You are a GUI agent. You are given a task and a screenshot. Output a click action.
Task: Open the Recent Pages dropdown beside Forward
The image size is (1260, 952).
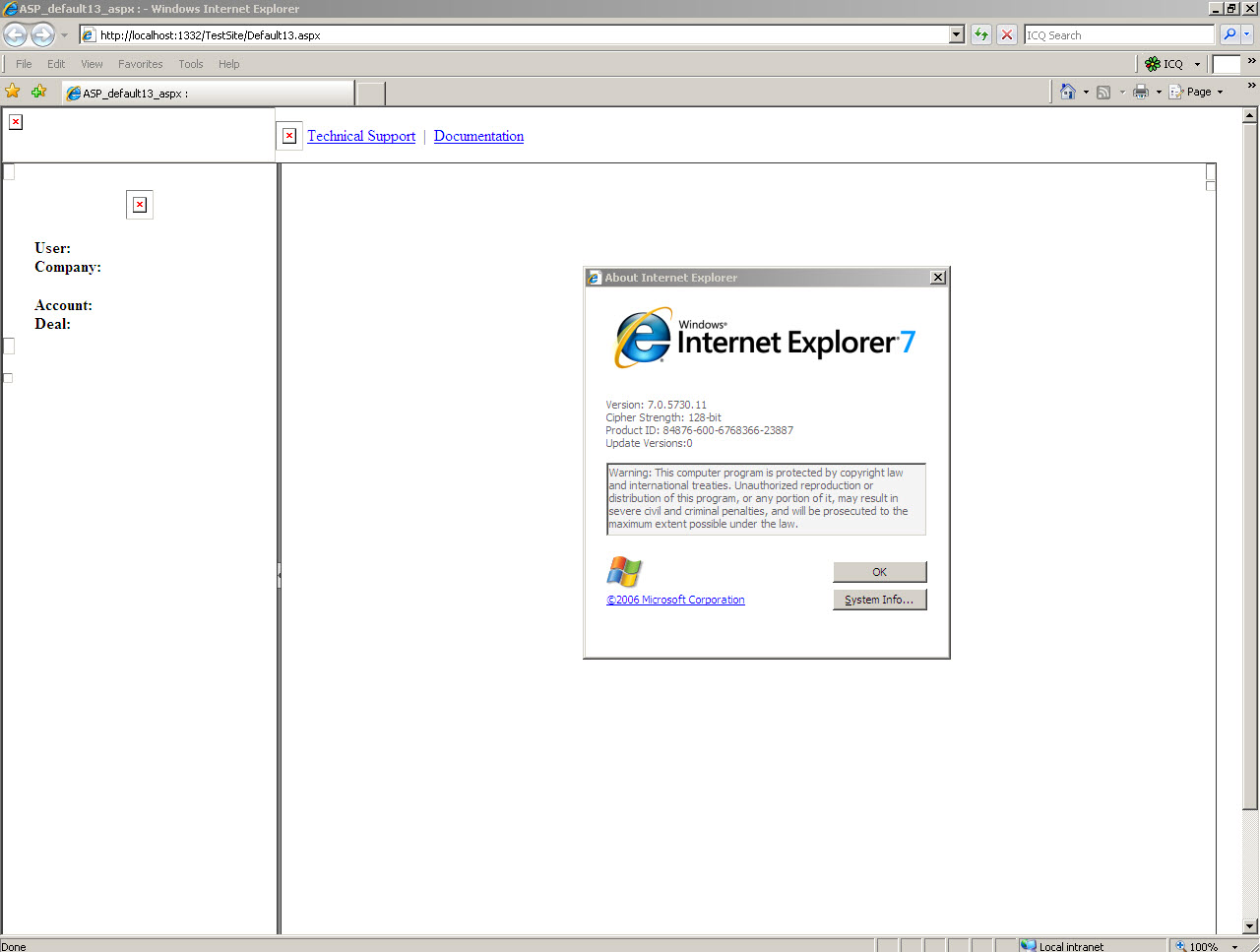(x=64, y=35)
